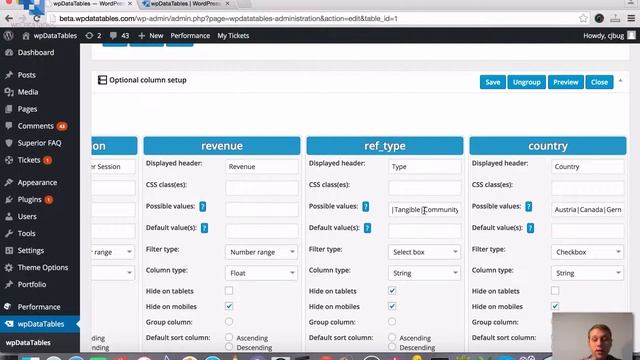Toggle country Hide on tablets checkbox
Image resolution: width=640 pixels, height=360 pixels.
555,291
